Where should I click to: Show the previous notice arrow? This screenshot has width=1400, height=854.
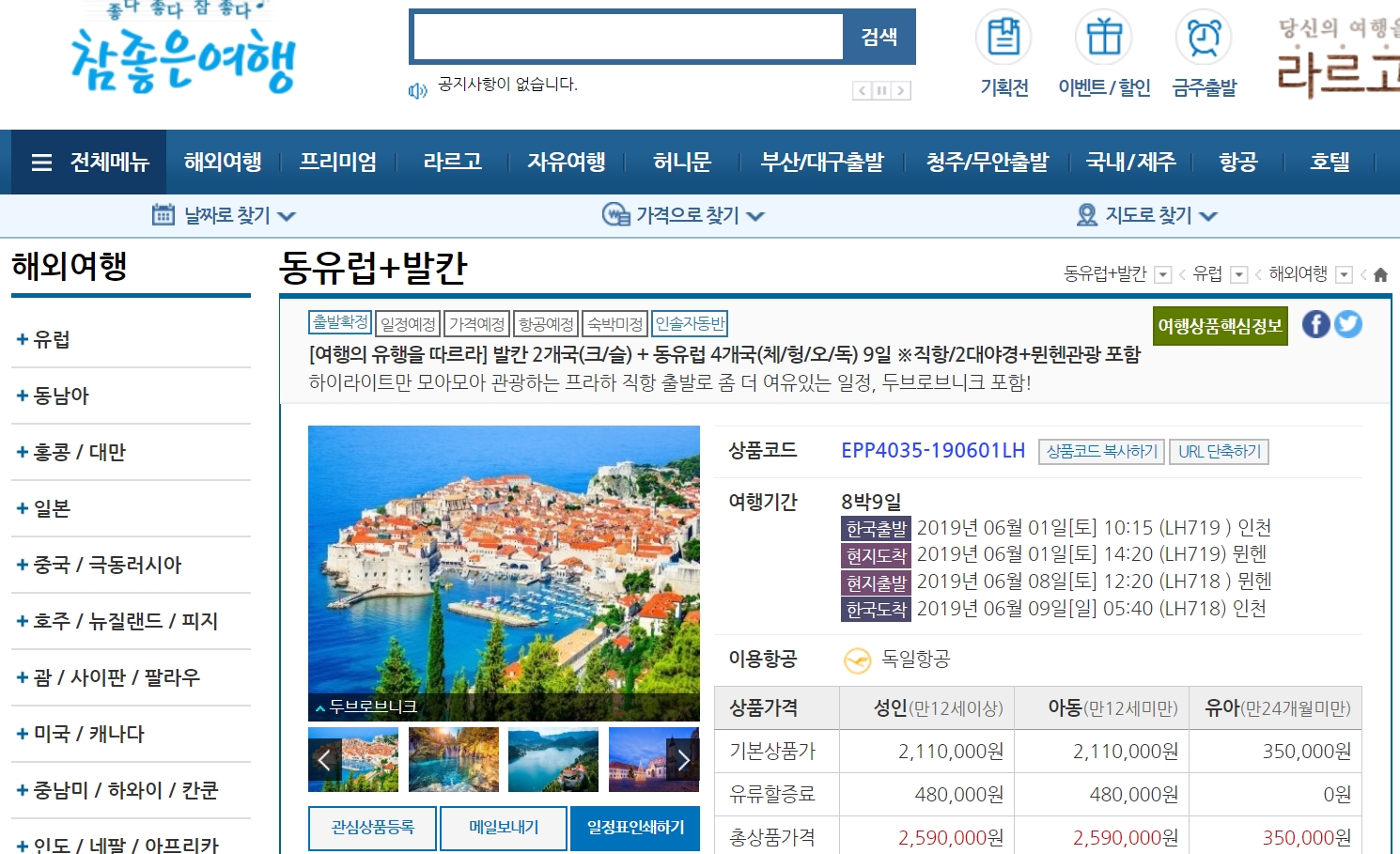(x=862, y=90)
